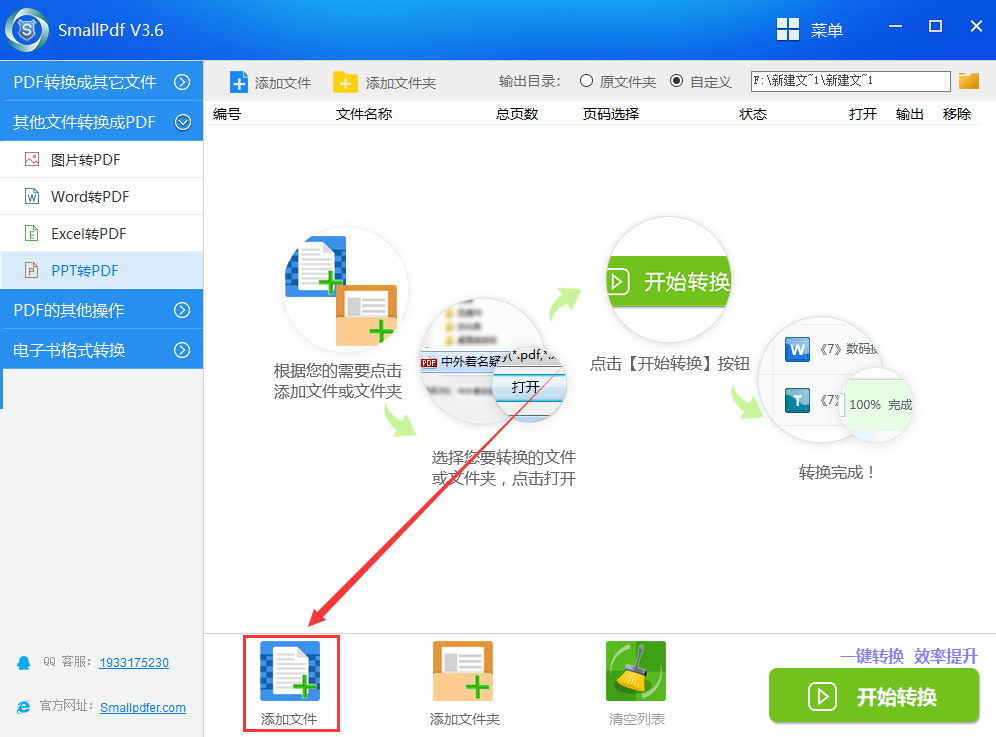Minimize the SmallPdf window
Viewport: 996px width, 737px height.
pyautogui.click(x=896, y=27)
